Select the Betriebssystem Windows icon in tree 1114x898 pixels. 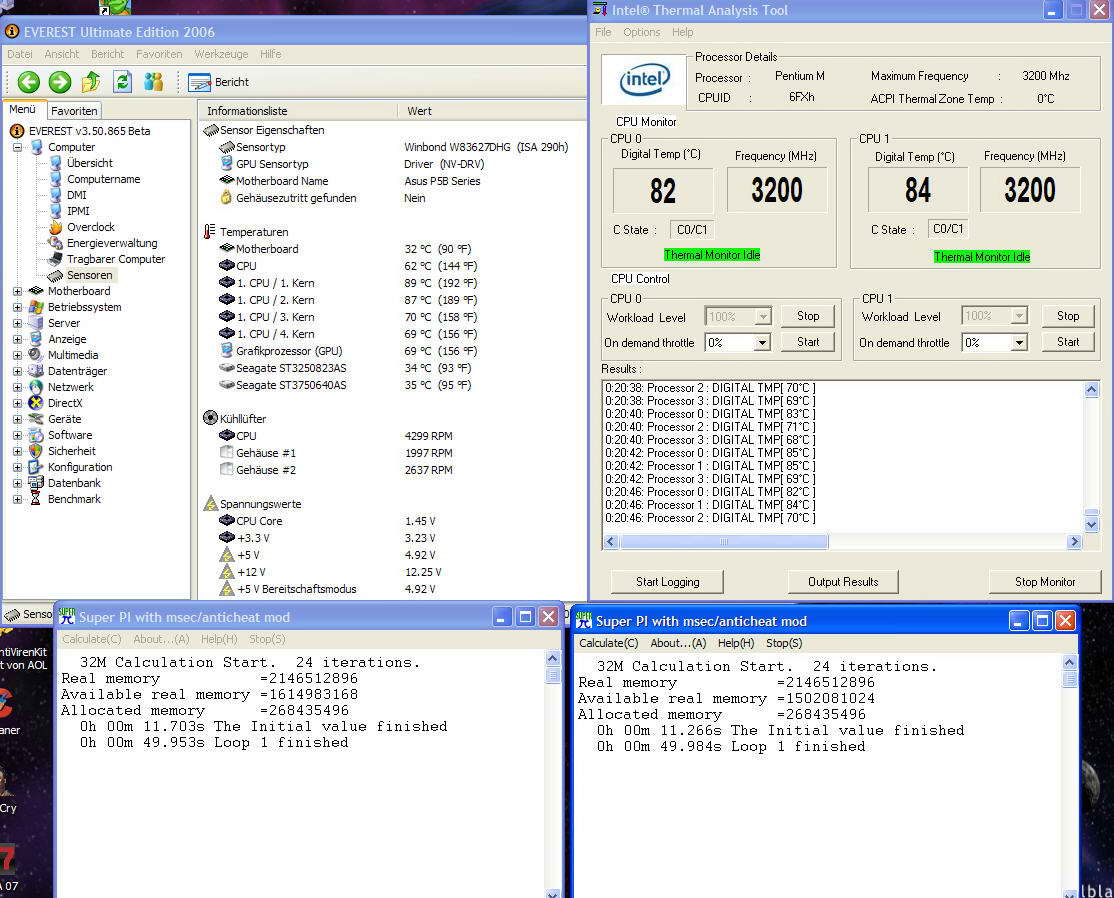tap(36, 307)
